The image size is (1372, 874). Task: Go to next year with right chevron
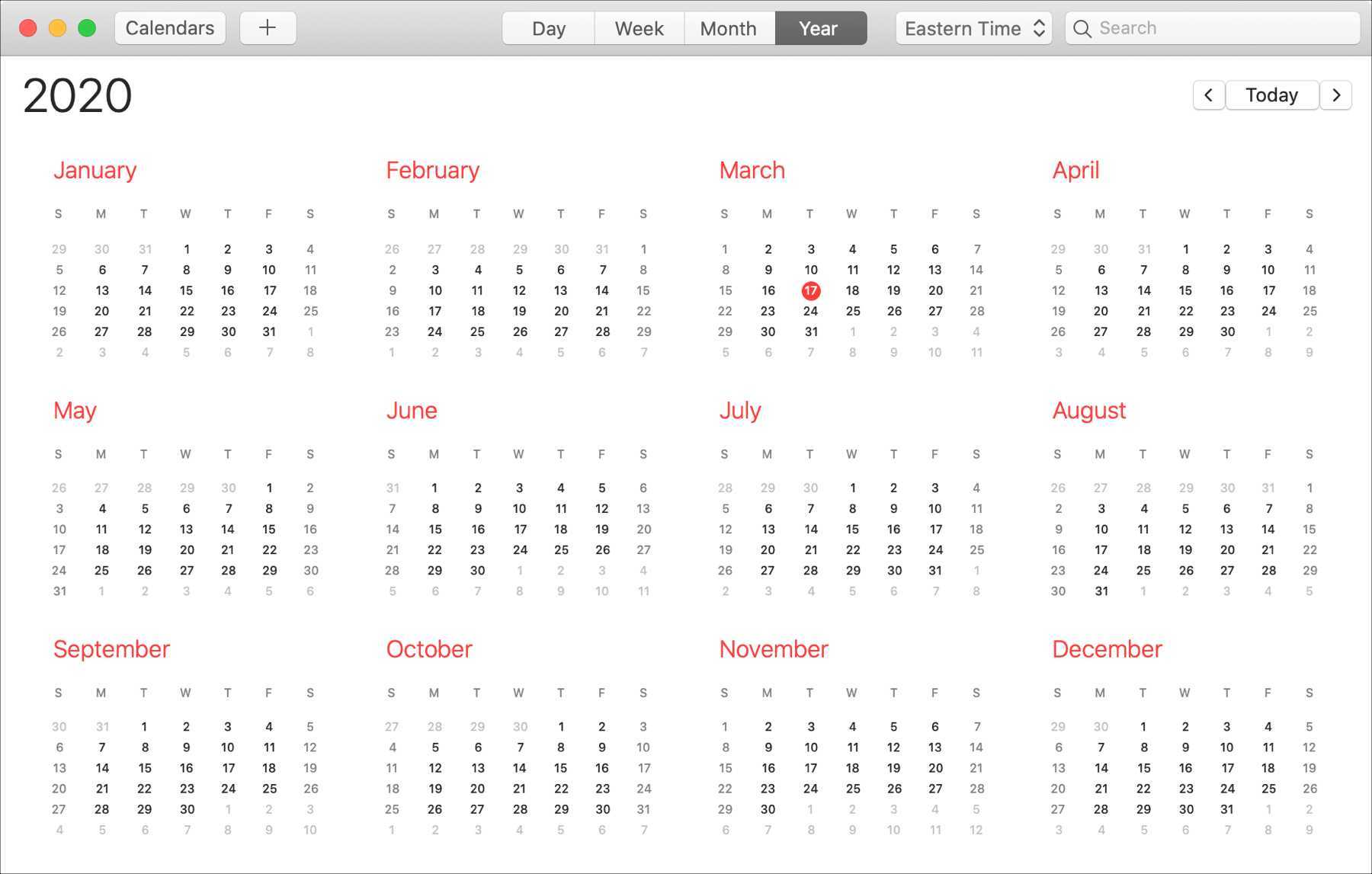click(1336, 95)
